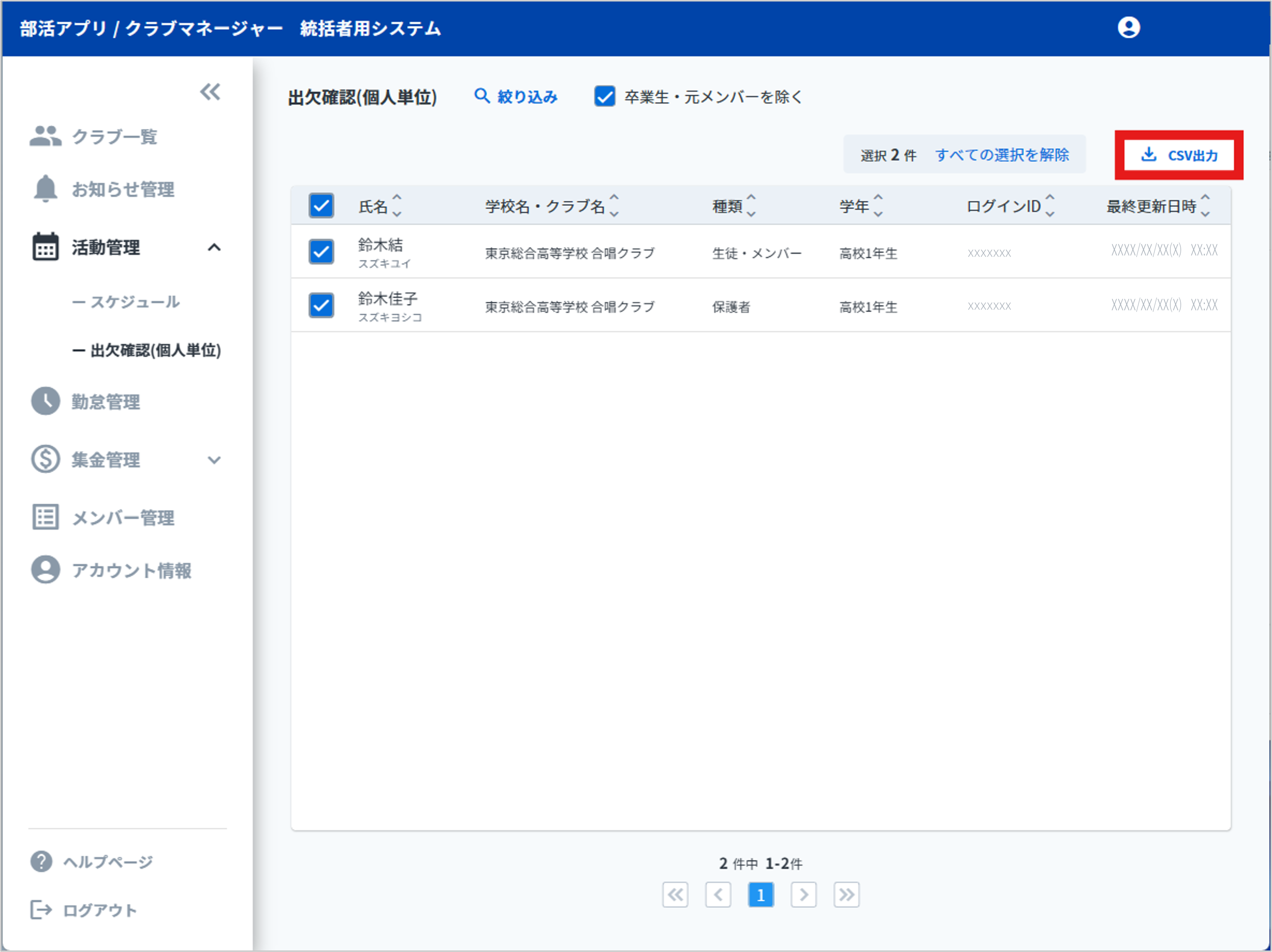
Task: Uncheck the 鈴木結 row checkbox
Action: pyautogui.click(x=321, y=252)
